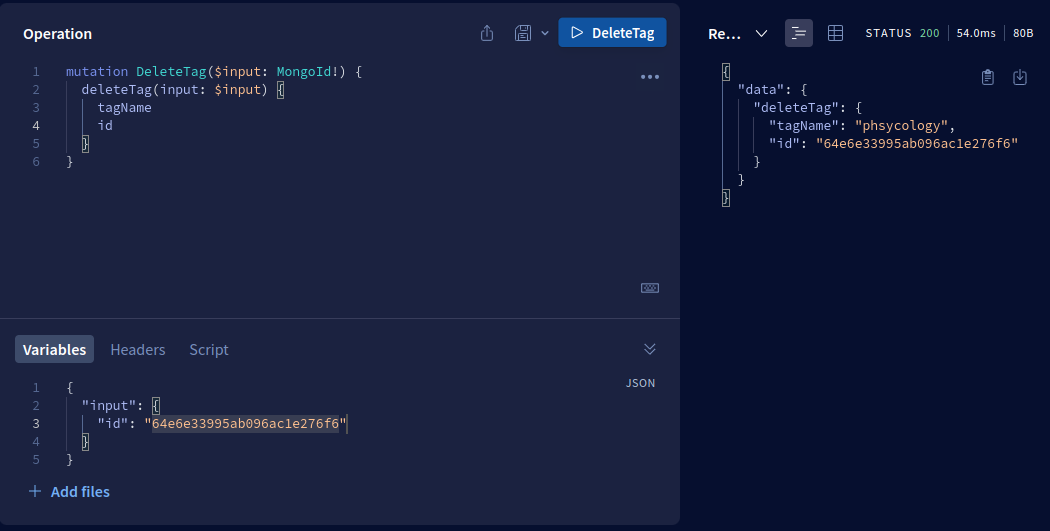This screenshot has width=1050, height=531.
Task: Click the id value in the response
Action: pyautogui.click(x=917, y=143)
